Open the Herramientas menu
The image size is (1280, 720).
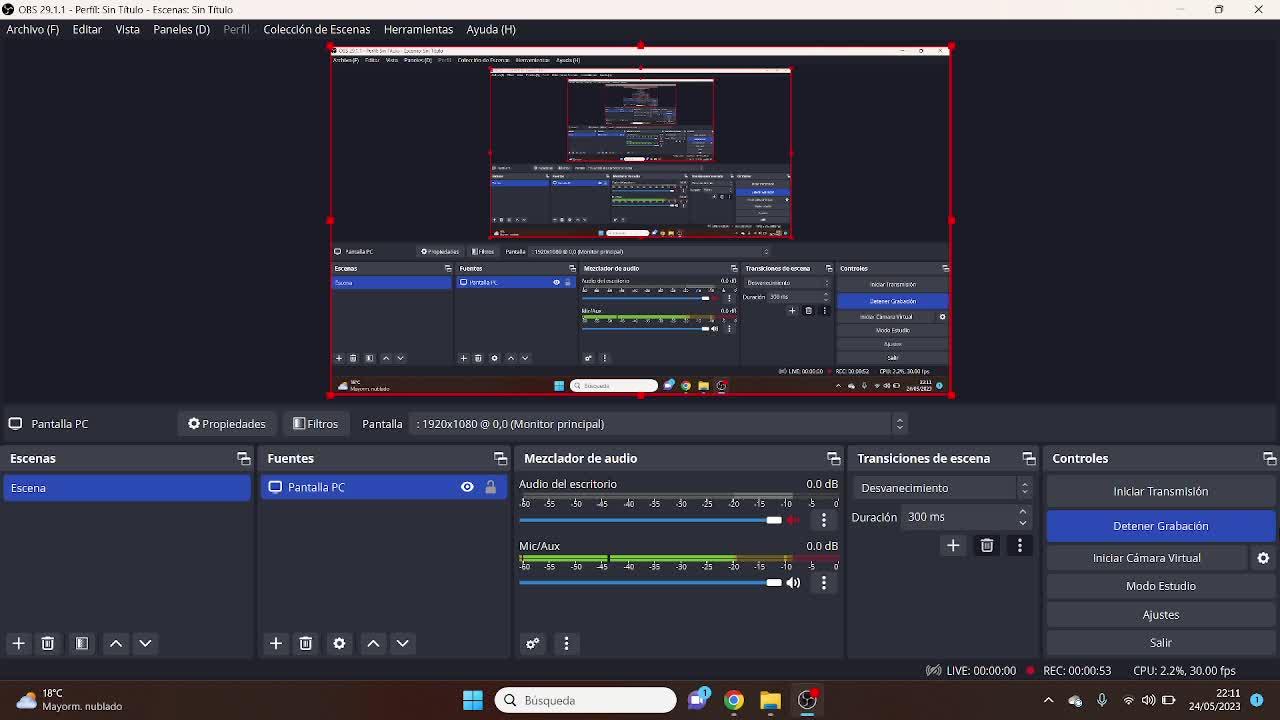[418, 29]
